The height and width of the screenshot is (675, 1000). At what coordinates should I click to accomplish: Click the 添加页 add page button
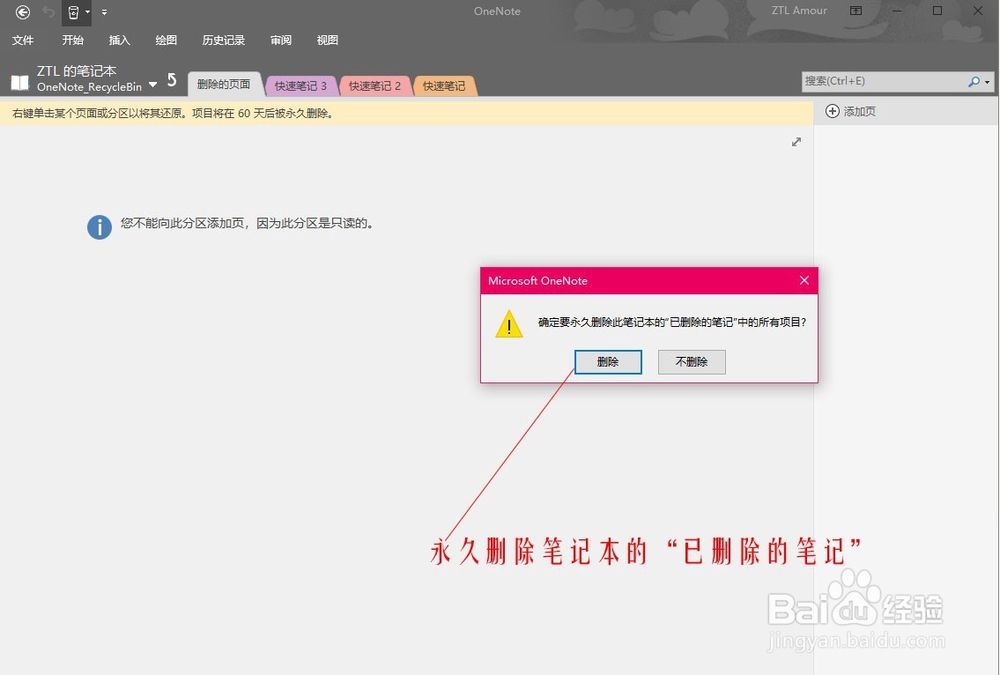coord(851,111)
